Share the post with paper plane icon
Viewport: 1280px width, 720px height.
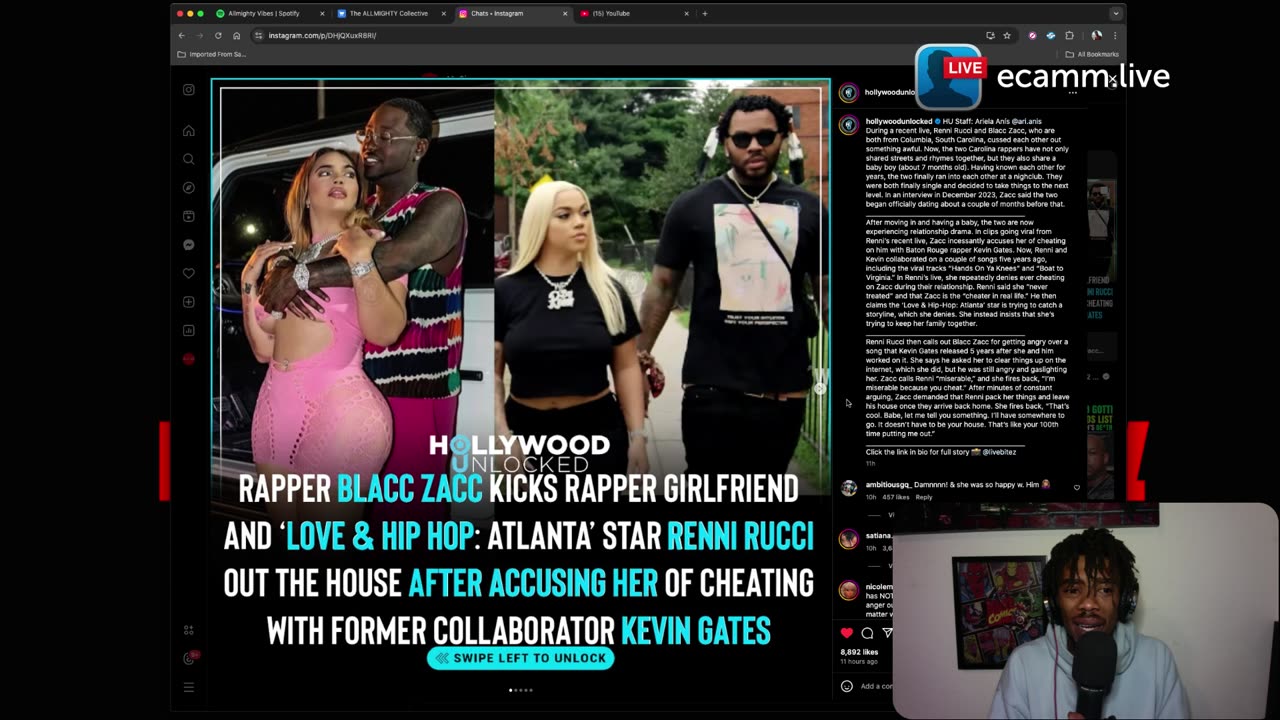coord(886,633)
